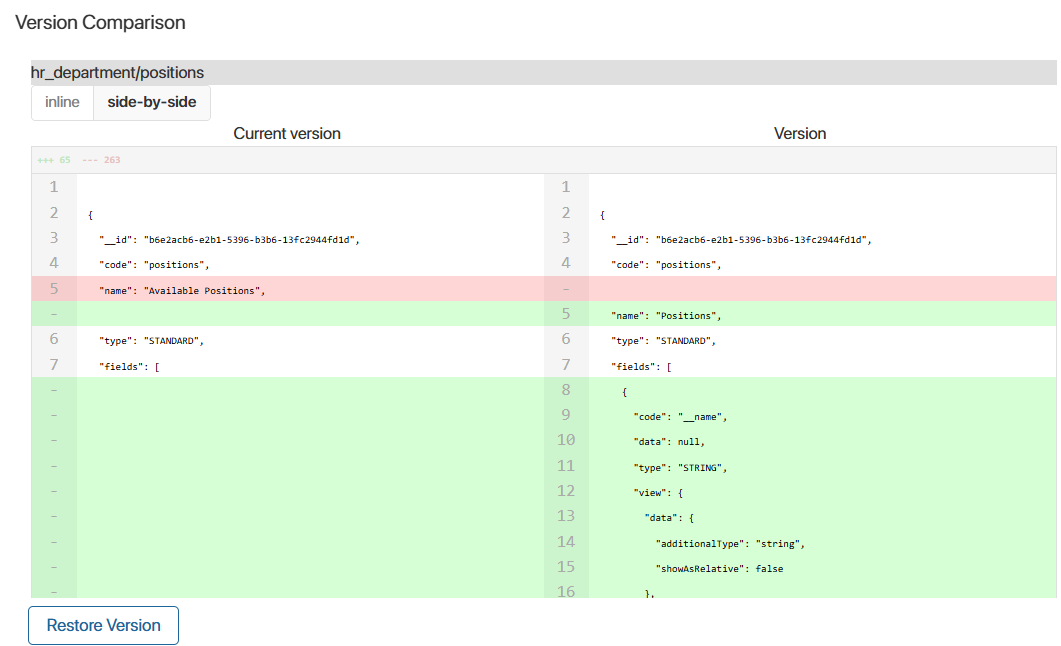Select the side-by-side view tab

152,102
